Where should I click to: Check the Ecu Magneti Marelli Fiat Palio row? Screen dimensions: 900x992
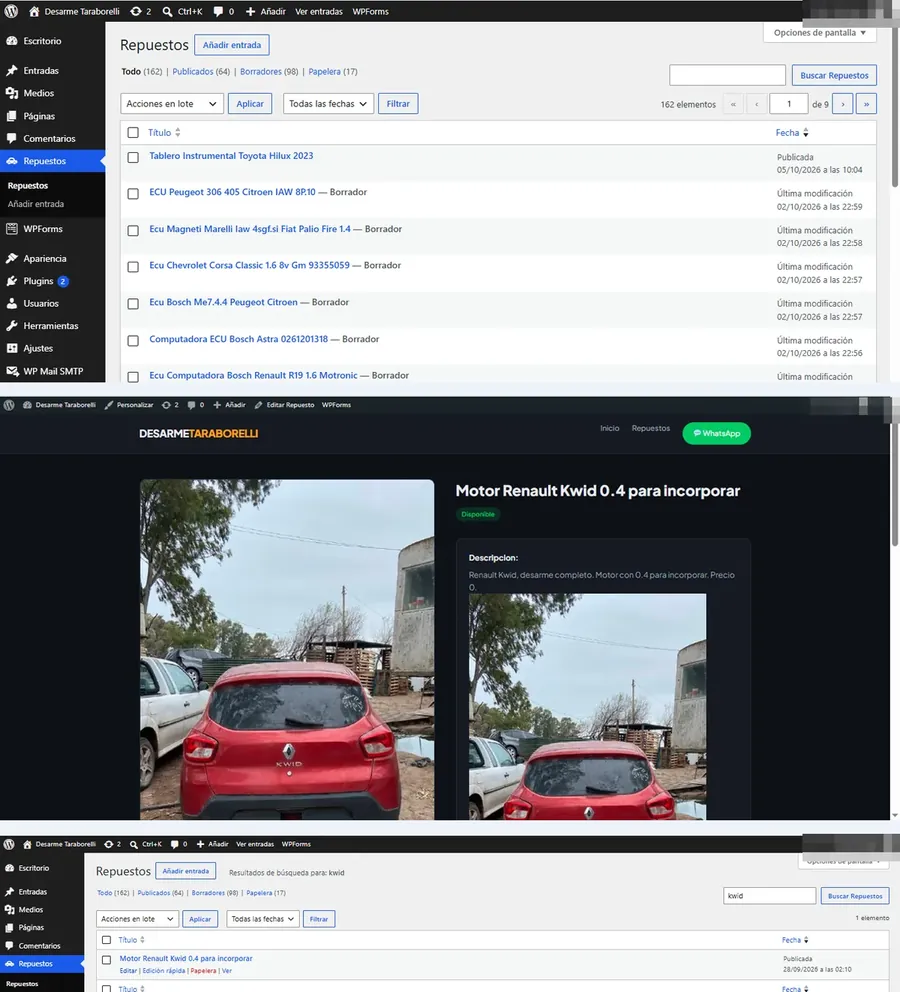pos(133,230)
